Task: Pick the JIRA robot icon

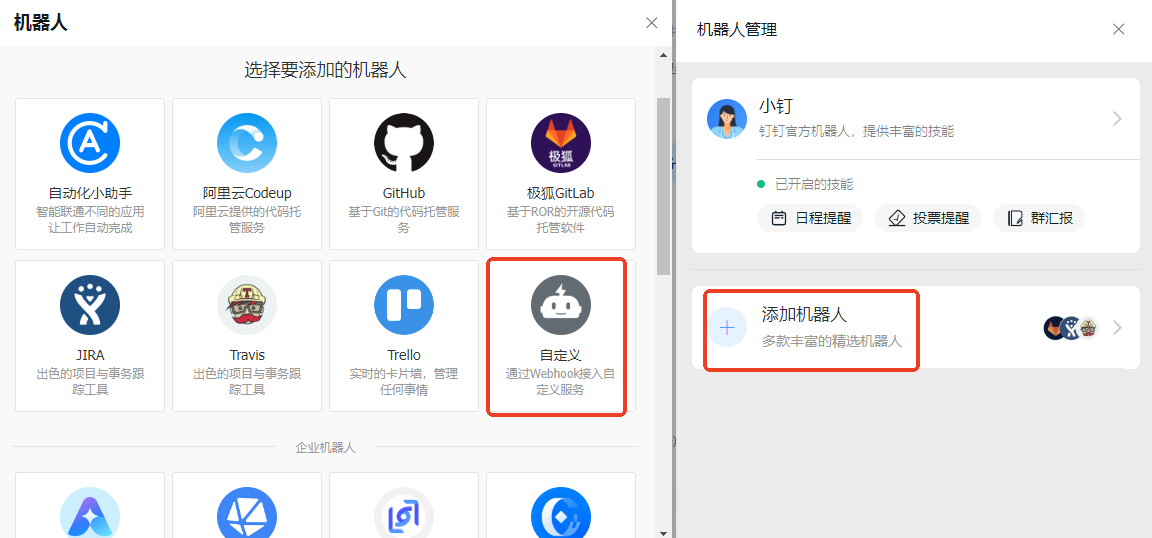Action: click(90, 305)
